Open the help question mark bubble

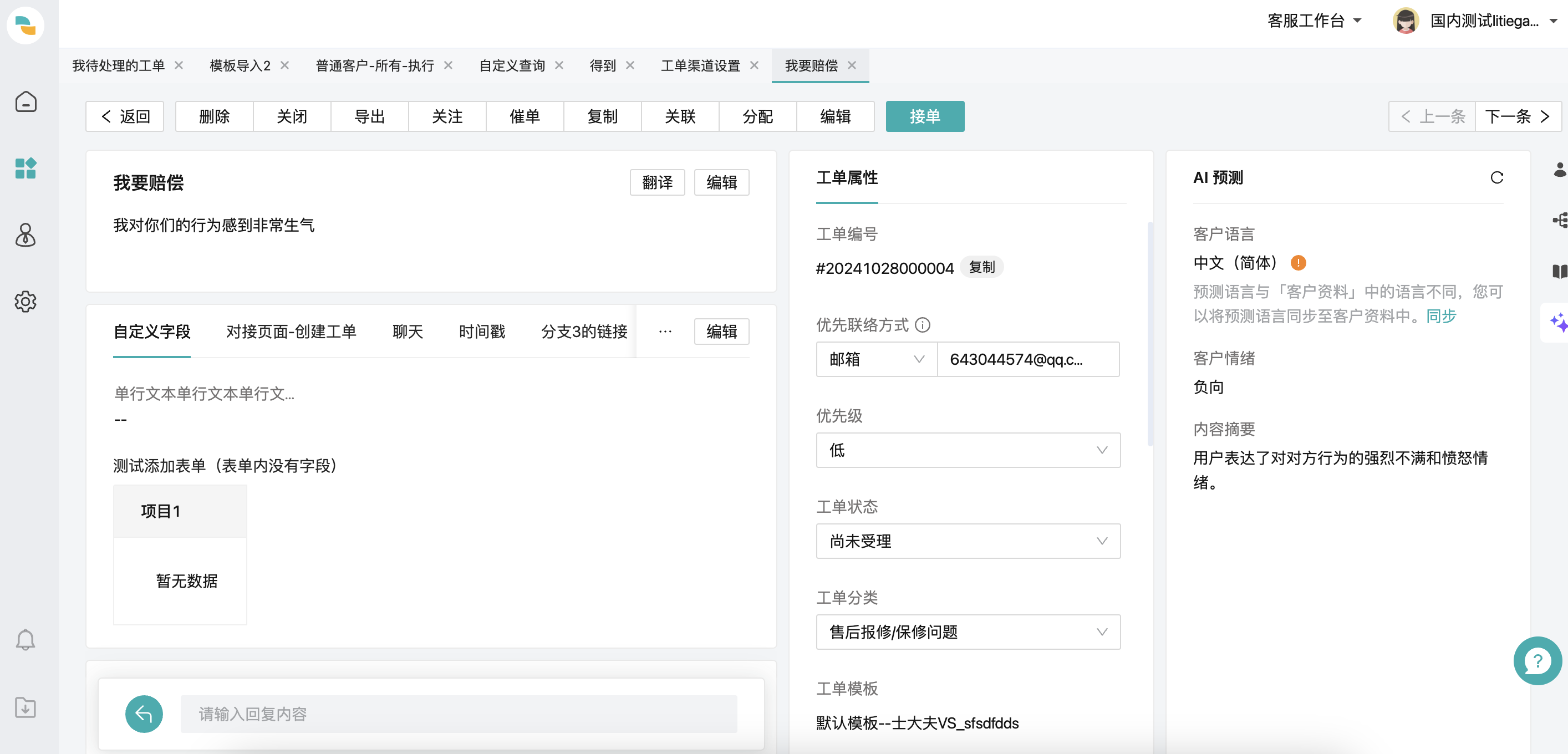click(x=1538, y=661)
